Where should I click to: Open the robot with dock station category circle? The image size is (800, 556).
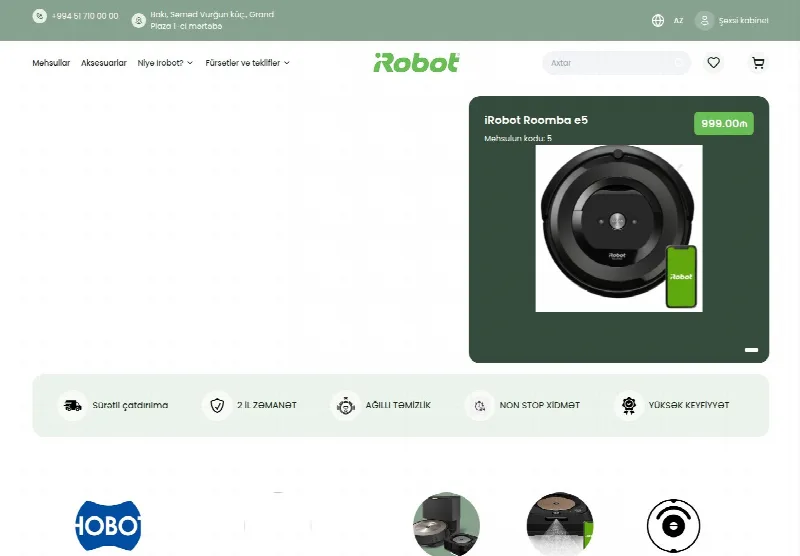(446, 524)
